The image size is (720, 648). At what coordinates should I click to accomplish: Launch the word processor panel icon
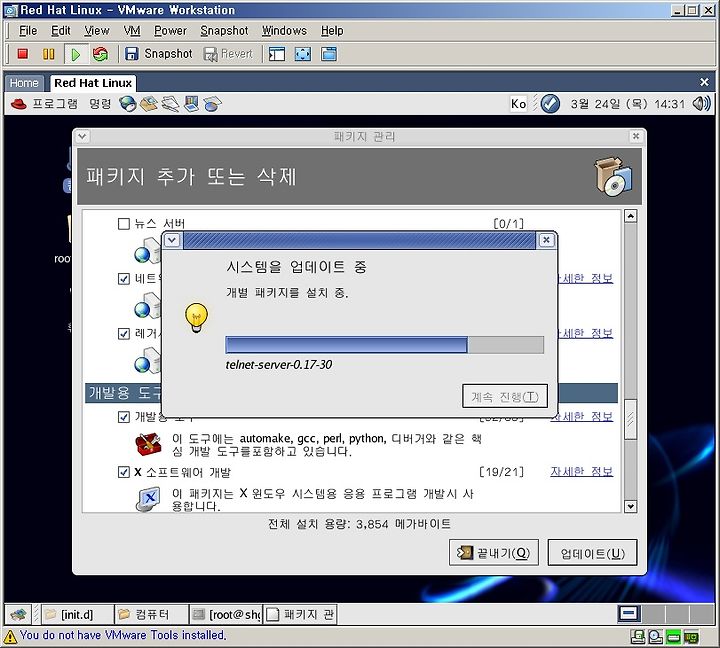[170, 104]
